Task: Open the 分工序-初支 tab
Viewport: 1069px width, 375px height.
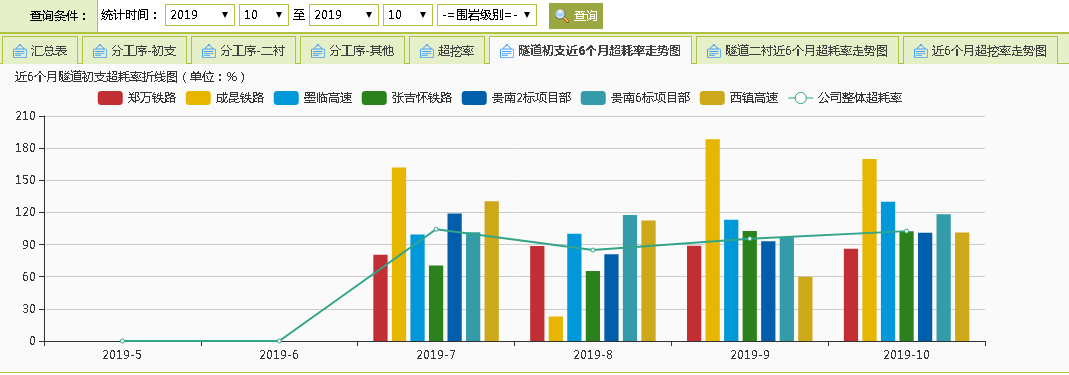Action: (135, 50)
